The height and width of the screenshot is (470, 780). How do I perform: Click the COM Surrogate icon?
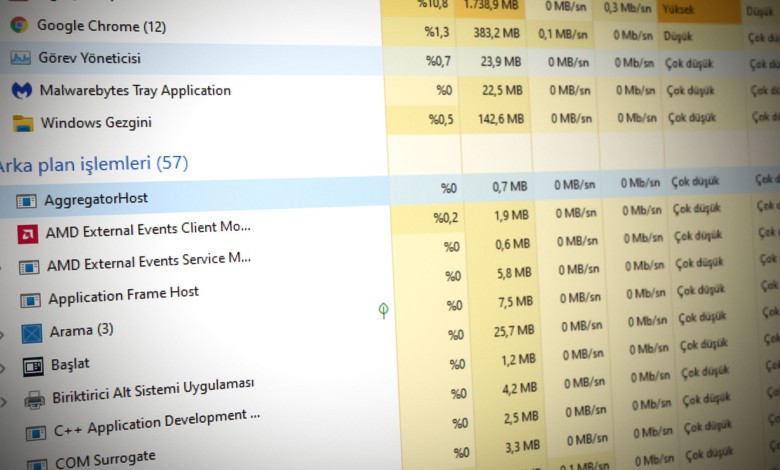click(x=37, y=465)
